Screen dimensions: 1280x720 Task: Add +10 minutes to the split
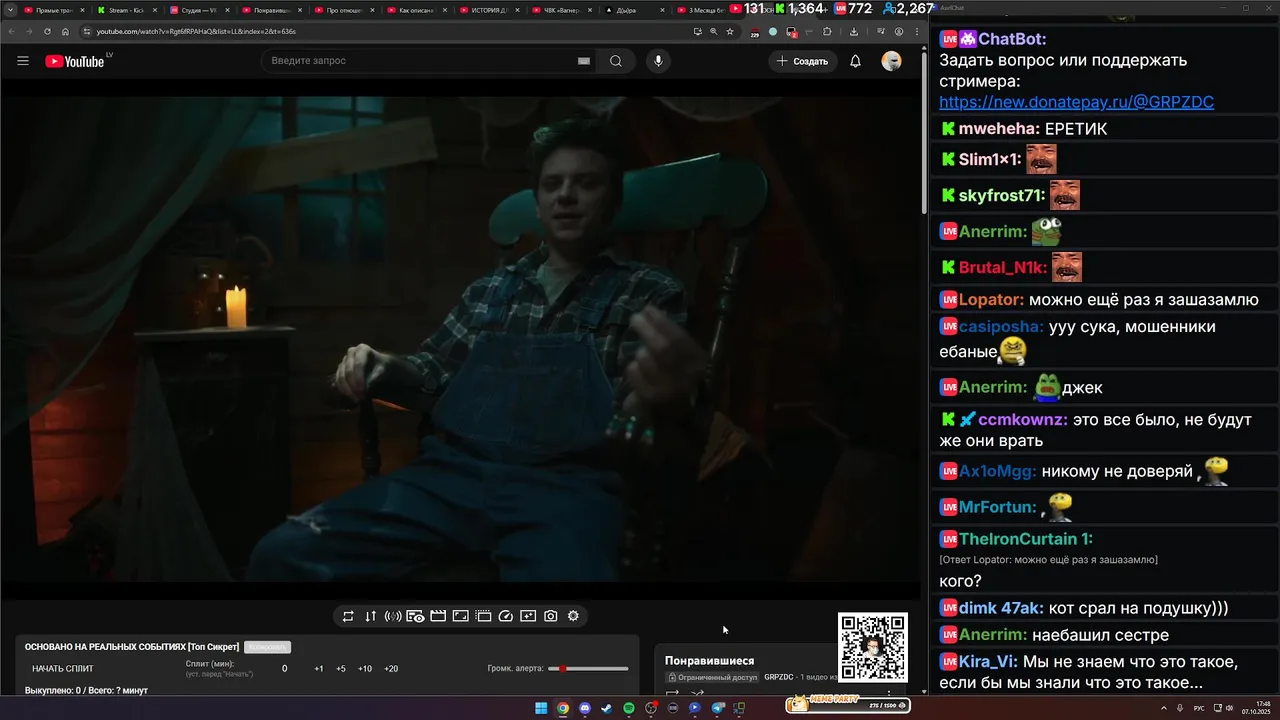click(365, 669)
